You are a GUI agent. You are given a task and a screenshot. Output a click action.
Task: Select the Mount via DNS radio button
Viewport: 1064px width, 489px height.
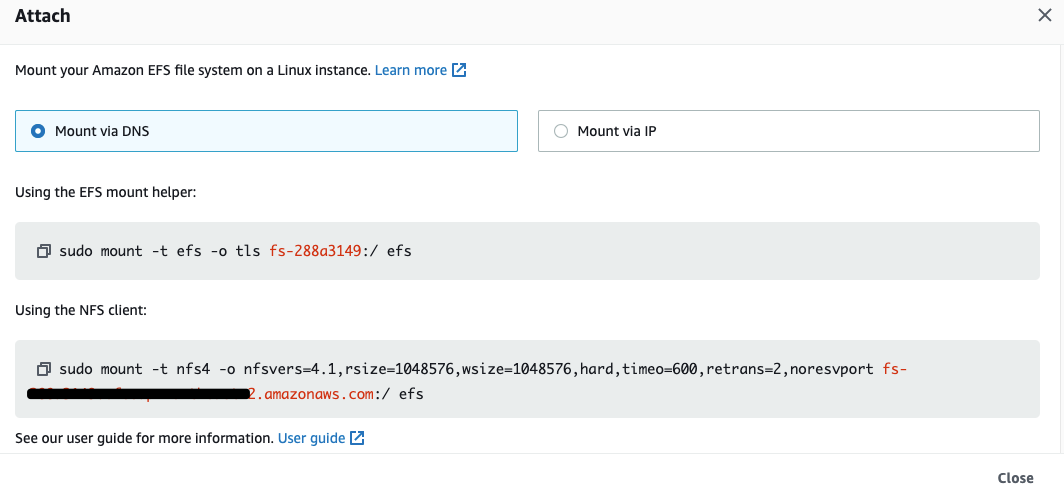(x=38, y=131)
